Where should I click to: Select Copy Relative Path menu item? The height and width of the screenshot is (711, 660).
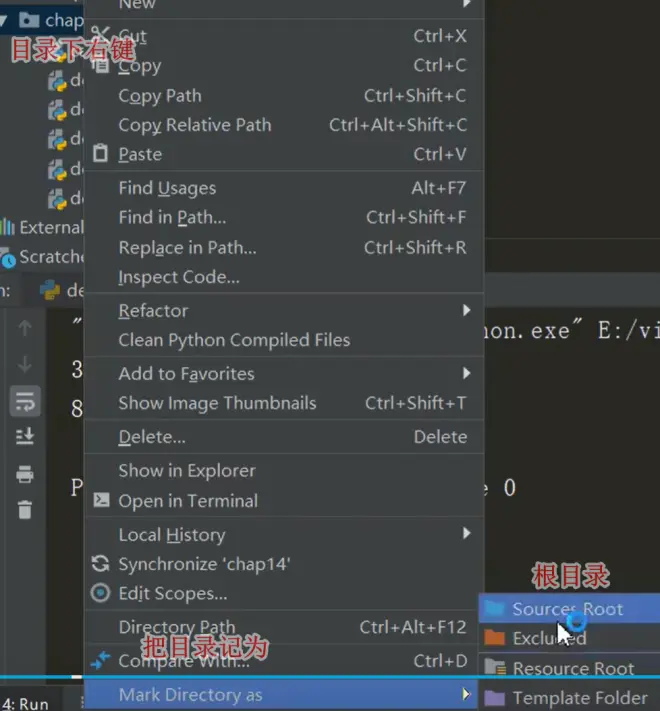pos(195,125)
